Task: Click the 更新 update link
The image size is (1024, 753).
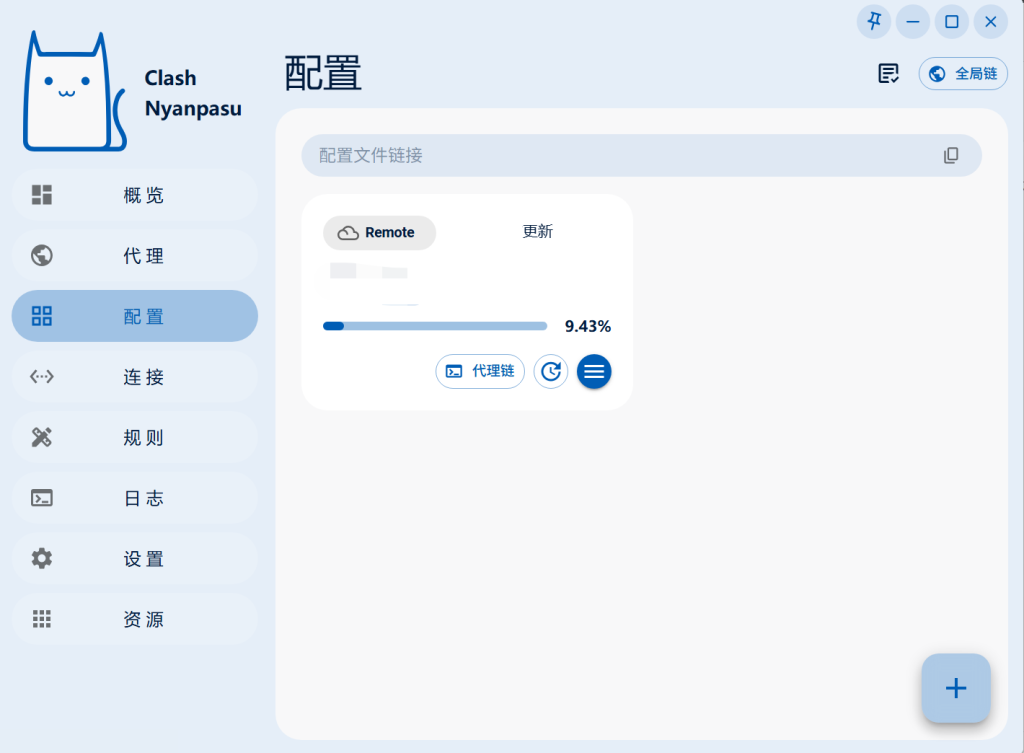Action: (x=538, y=231)
